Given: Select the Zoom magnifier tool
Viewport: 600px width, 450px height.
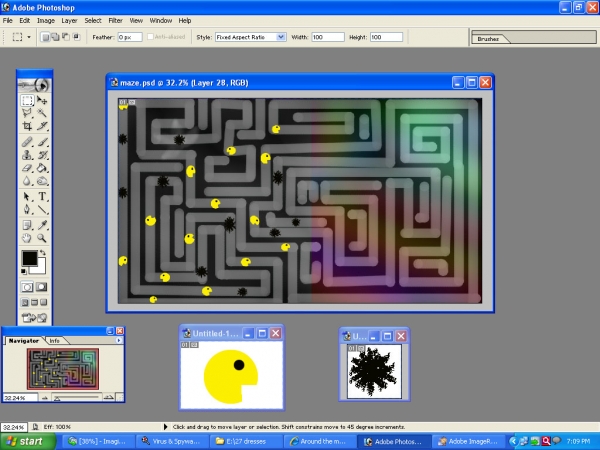Looking at the screenshot, I should [x=42, y=238].
